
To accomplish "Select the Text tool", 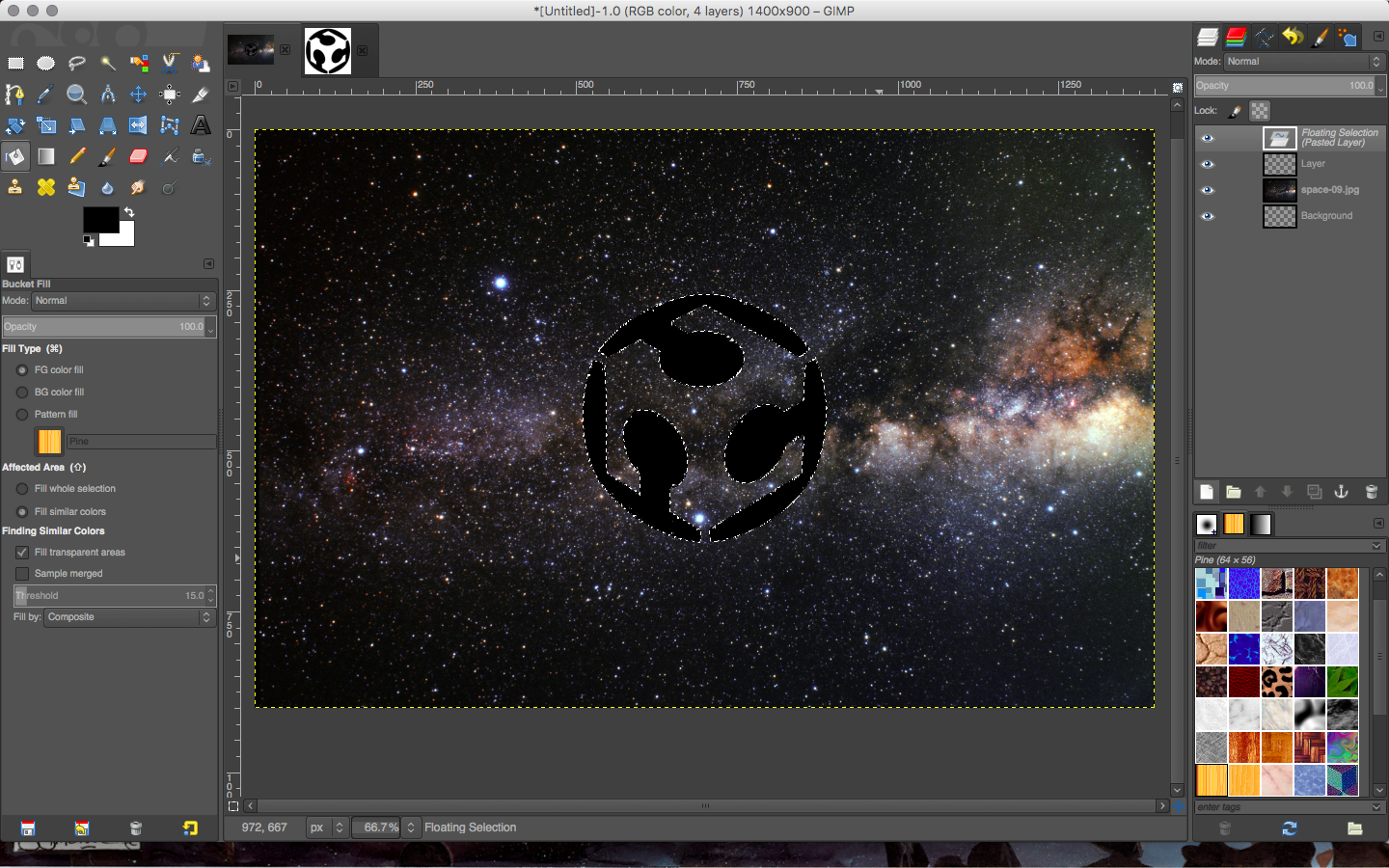I will [x=201, y=125].
